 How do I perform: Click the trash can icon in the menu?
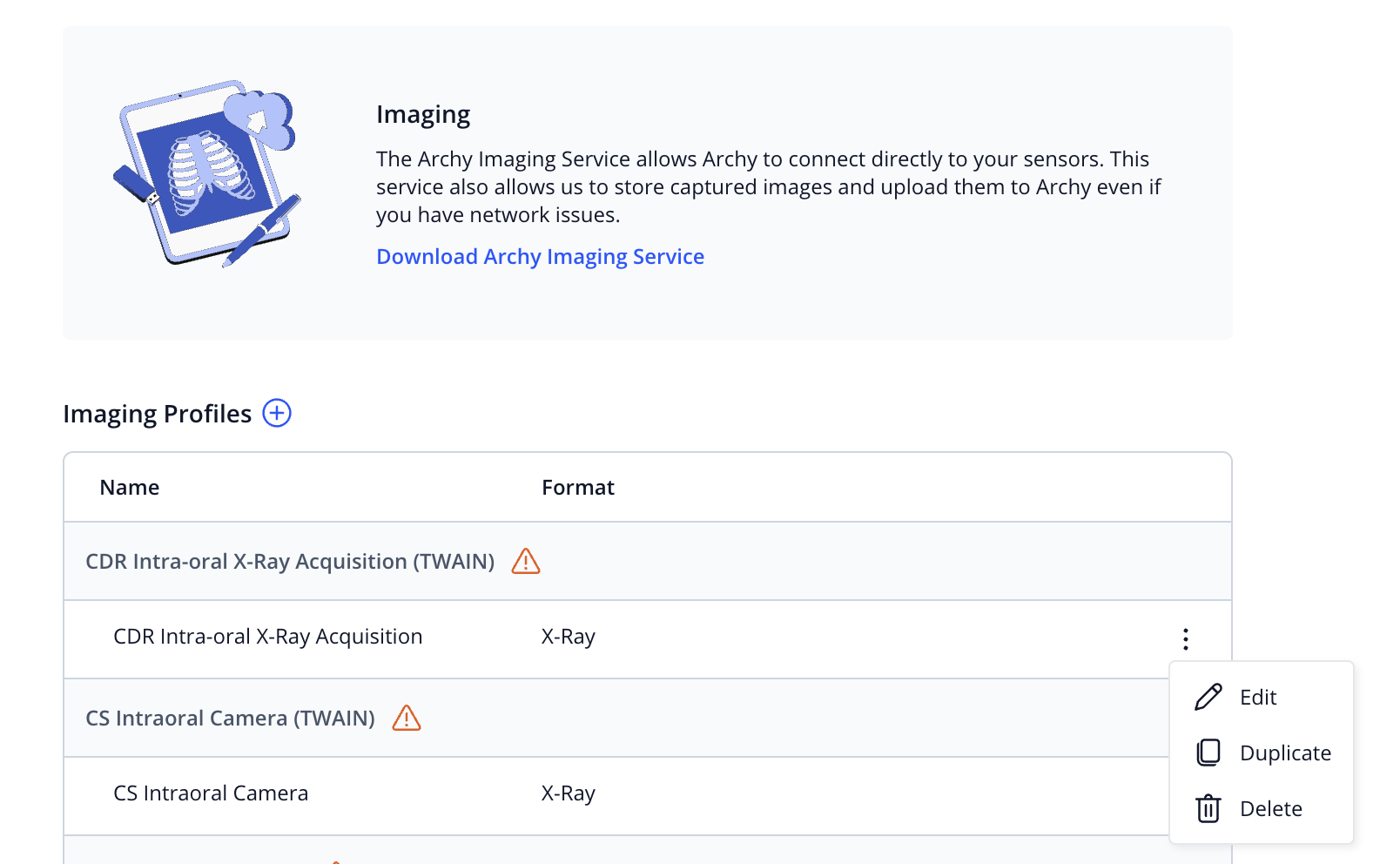click(1208, 808)
